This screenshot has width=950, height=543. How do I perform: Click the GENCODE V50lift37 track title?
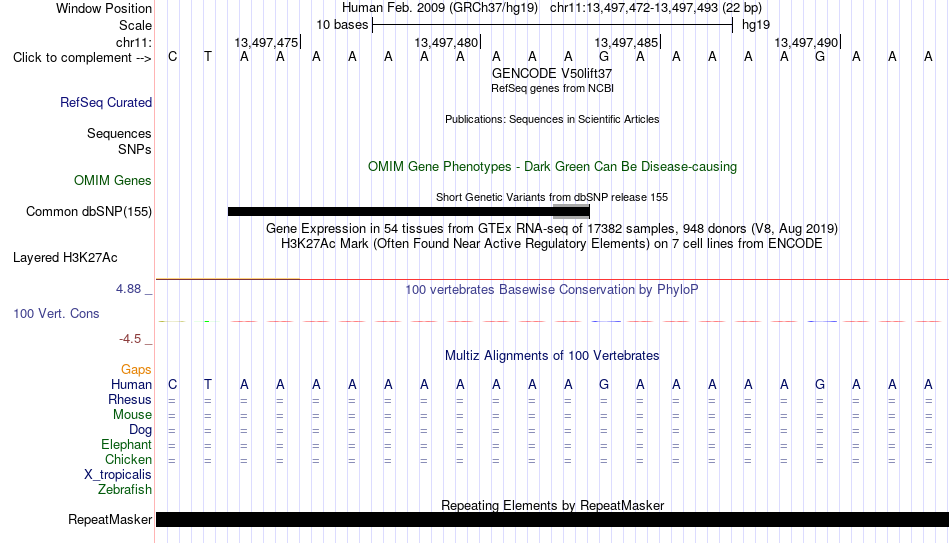tap(552, 73)
